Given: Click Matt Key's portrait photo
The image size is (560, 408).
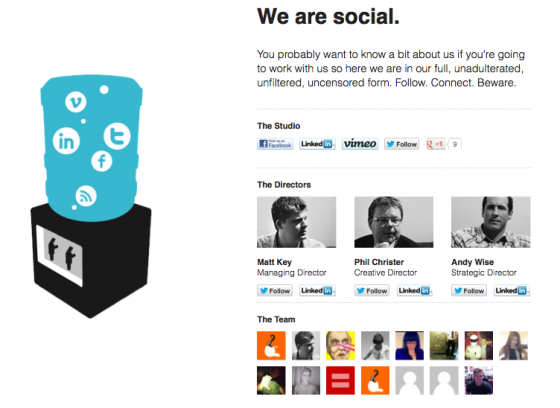Looking at the screenshot, I should coord(296,222).
